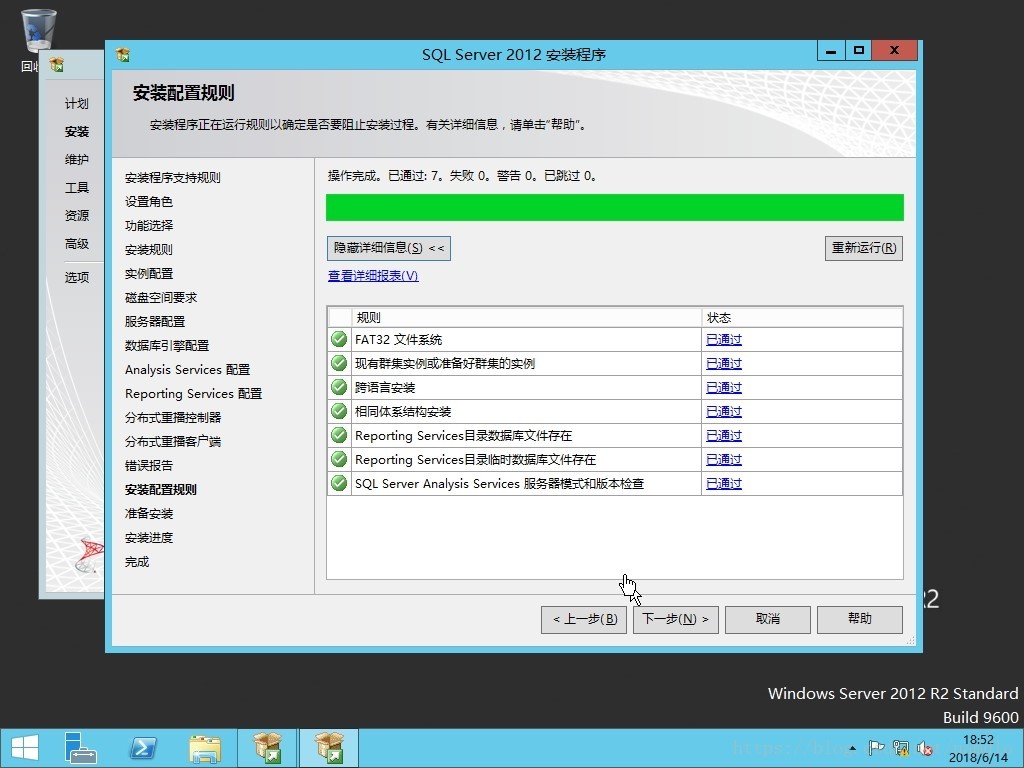Image resolution: width=1024 pixels, height=768 pixels.
Task: Click the 状态 column header
Action: coord(802,317)
